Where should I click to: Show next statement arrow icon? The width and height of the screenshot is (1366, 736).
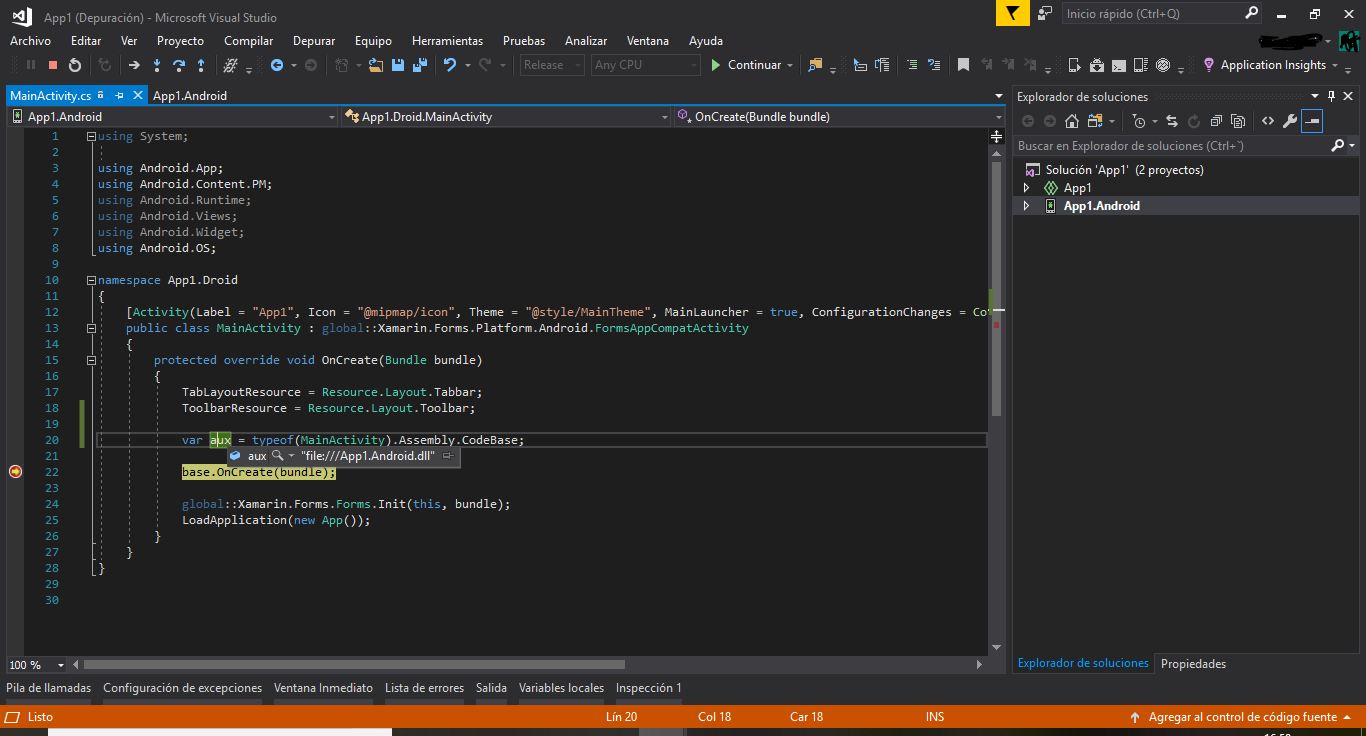(x=134, y=65)
